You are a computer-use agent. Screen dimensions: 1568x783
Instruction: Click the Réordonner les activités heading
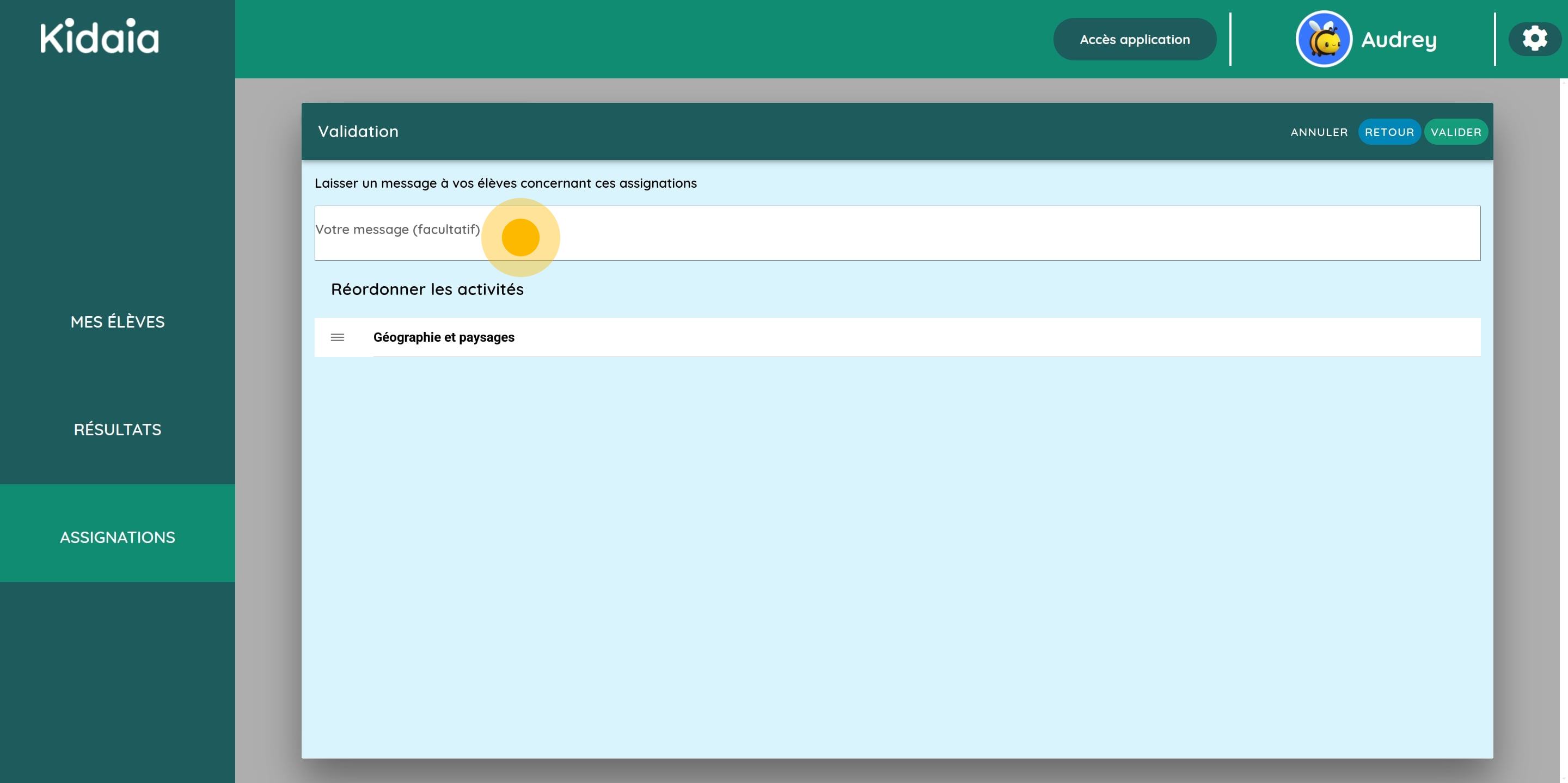click(427, 289)
